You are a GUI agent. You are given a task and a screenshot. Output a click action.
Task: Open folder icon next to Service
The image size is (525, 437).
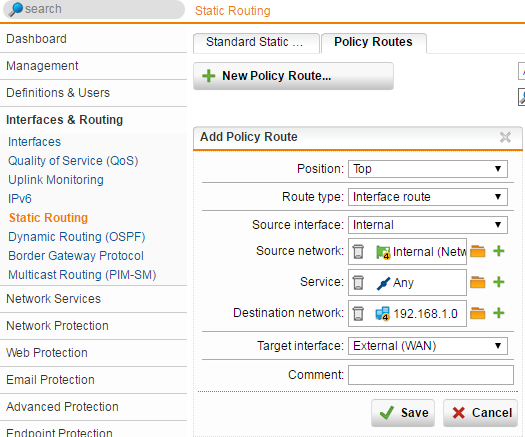[x=477, y=282]
